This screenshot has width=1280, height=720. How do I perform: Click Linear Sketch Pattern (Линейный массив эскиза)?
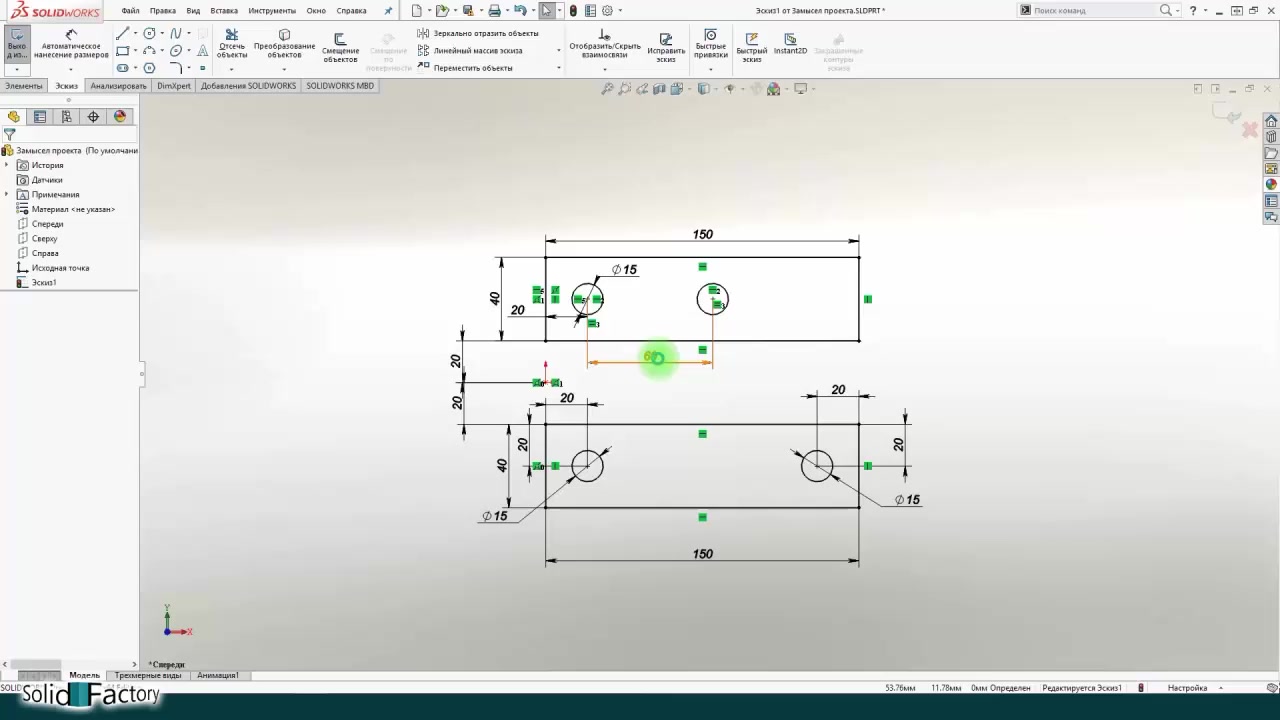click(x=470, y=51)
